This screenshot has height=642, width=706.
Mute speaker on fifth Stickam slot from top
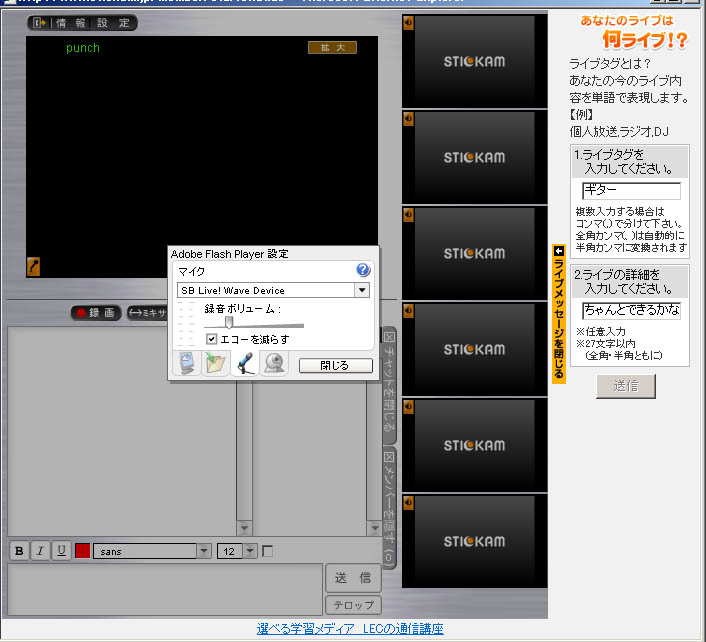(x=408, y=407)
